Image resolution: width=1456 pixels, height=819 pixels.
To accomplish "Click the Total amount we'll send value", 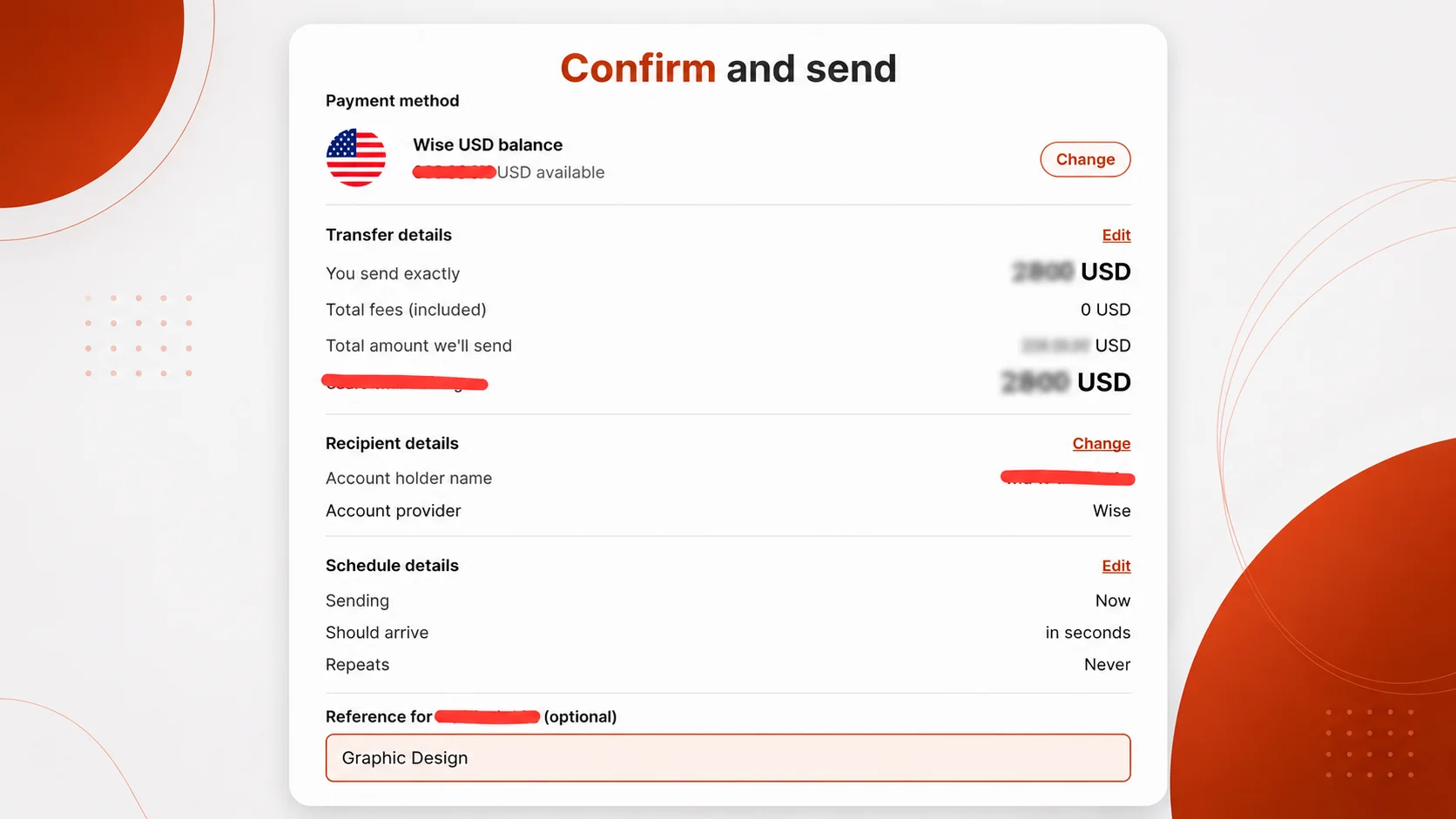I will click(x=1076, y=346).
